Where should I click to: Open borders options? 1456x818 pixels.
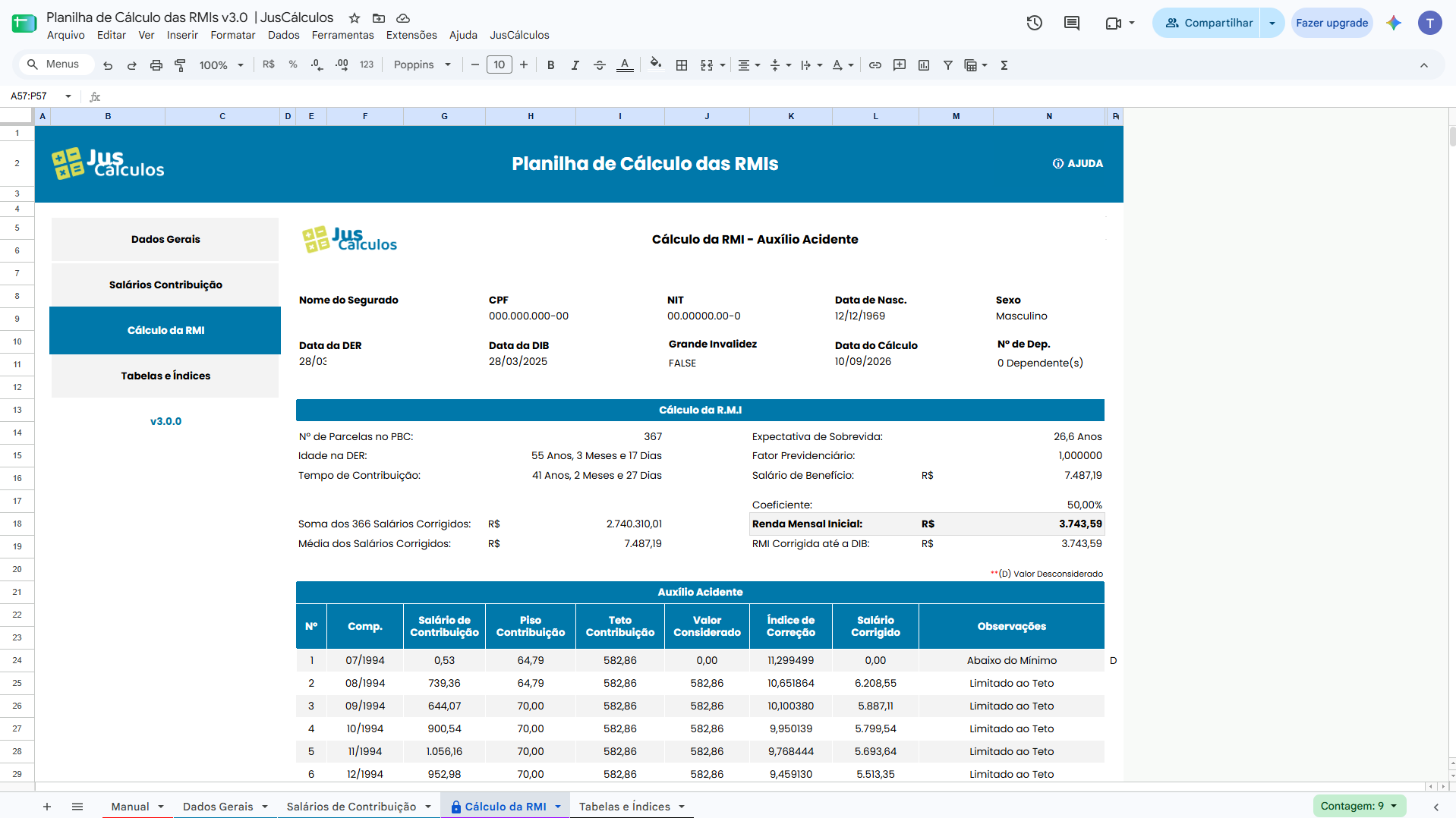point(682,65)
